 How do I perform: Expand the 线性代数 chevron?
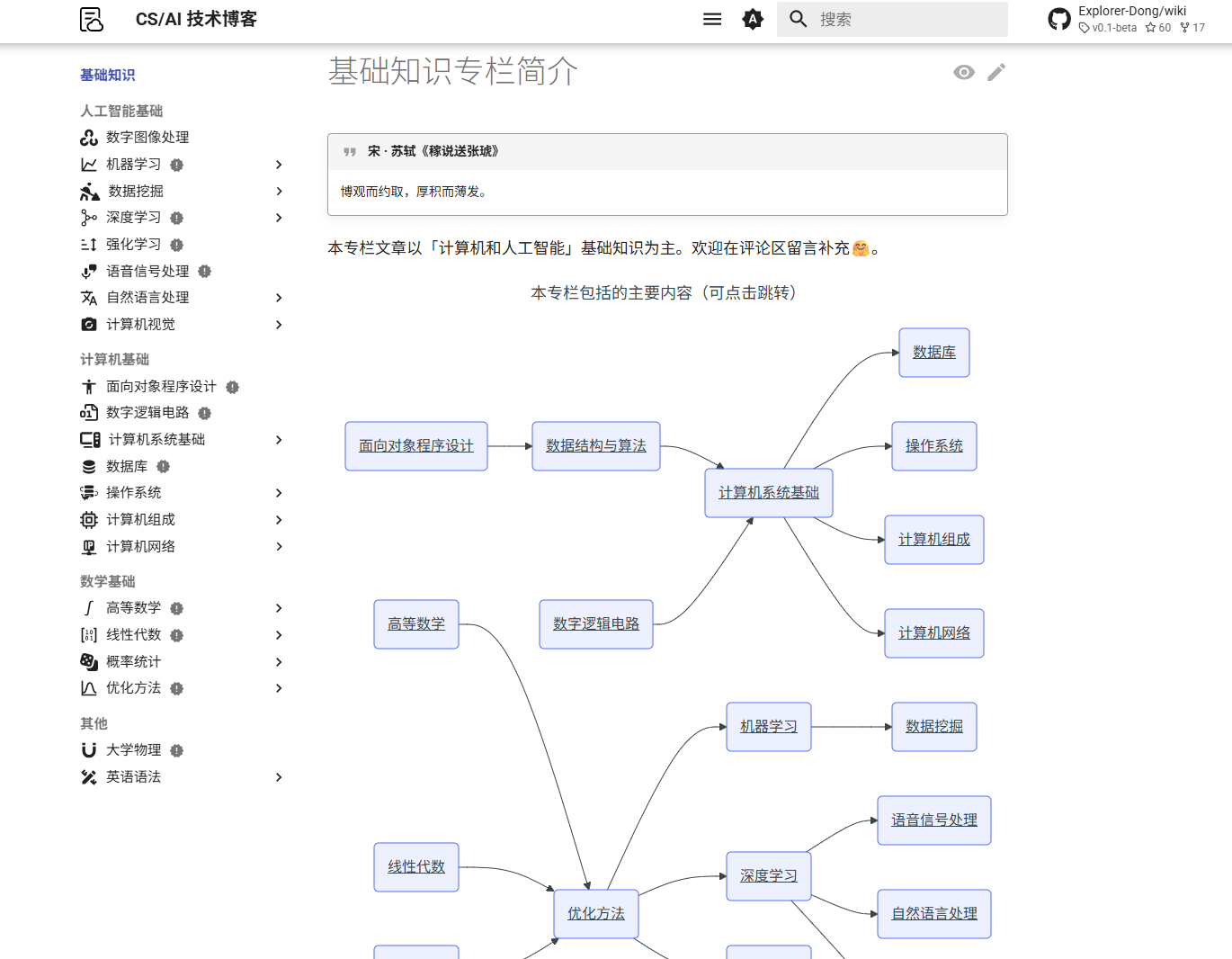(279, 634)
